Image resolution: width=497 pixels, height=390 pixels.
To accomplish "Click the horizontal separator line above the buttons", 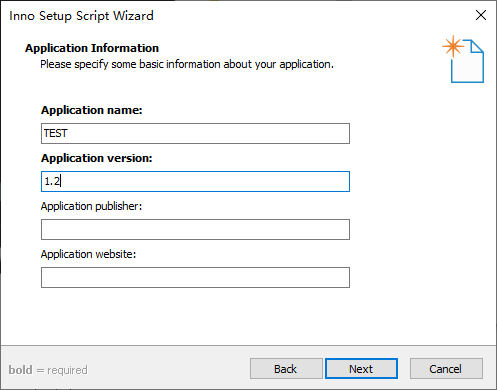I will [x=248, y=345].
